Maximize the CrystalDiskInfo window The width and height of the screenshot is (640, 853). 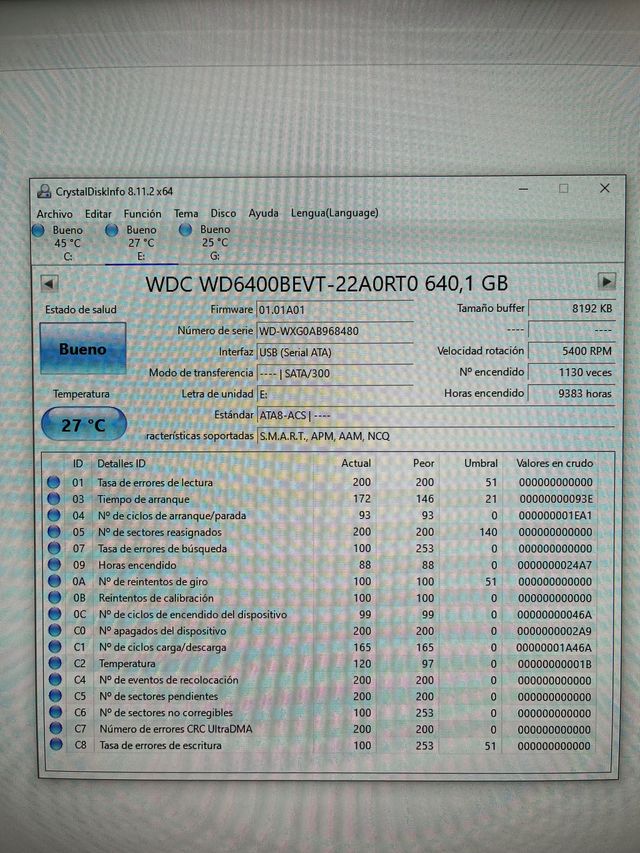tap(564, 188)
